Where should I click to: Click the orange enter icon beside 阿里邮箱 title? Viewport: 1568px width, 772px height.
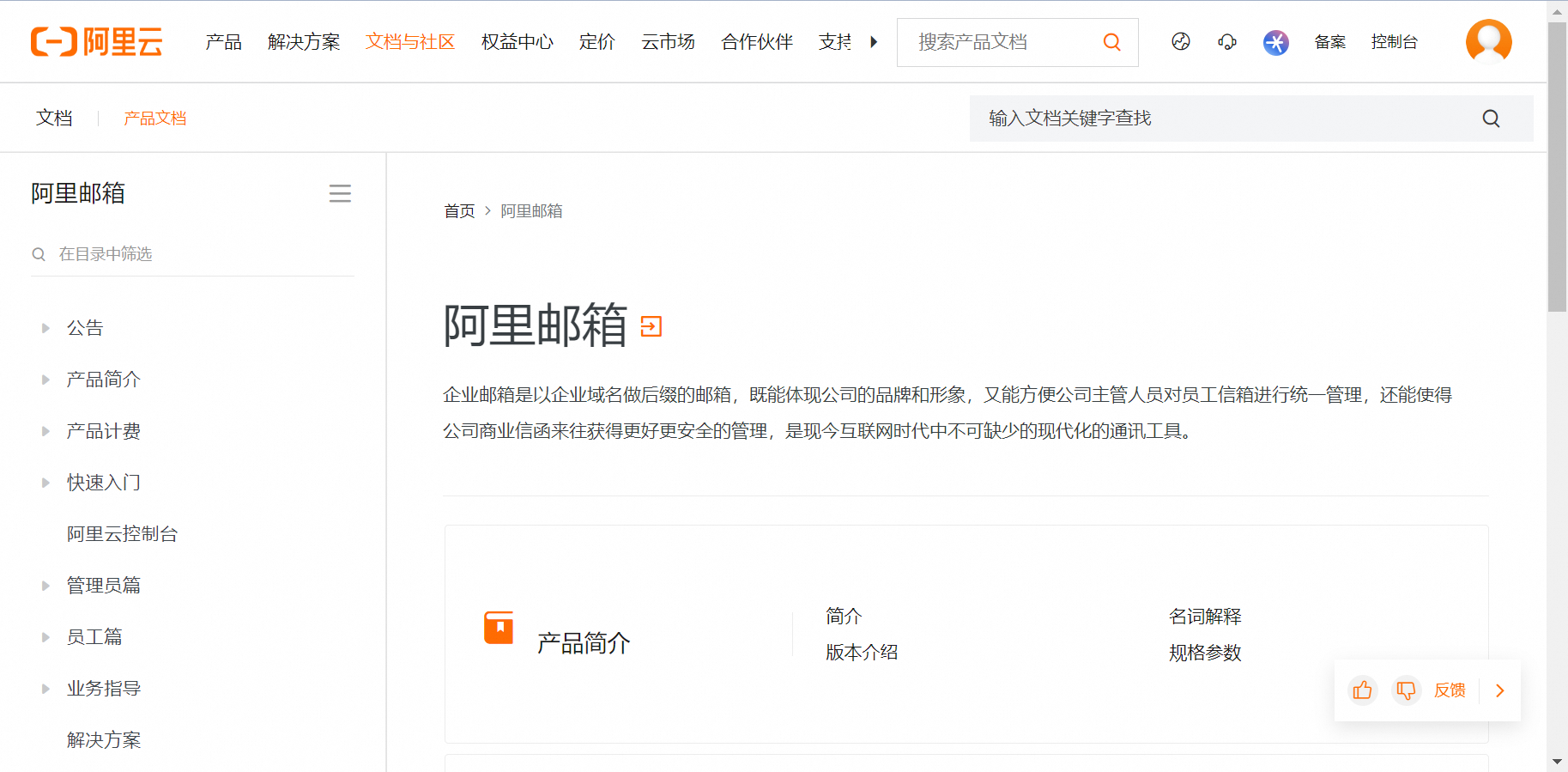coord(651,326)
